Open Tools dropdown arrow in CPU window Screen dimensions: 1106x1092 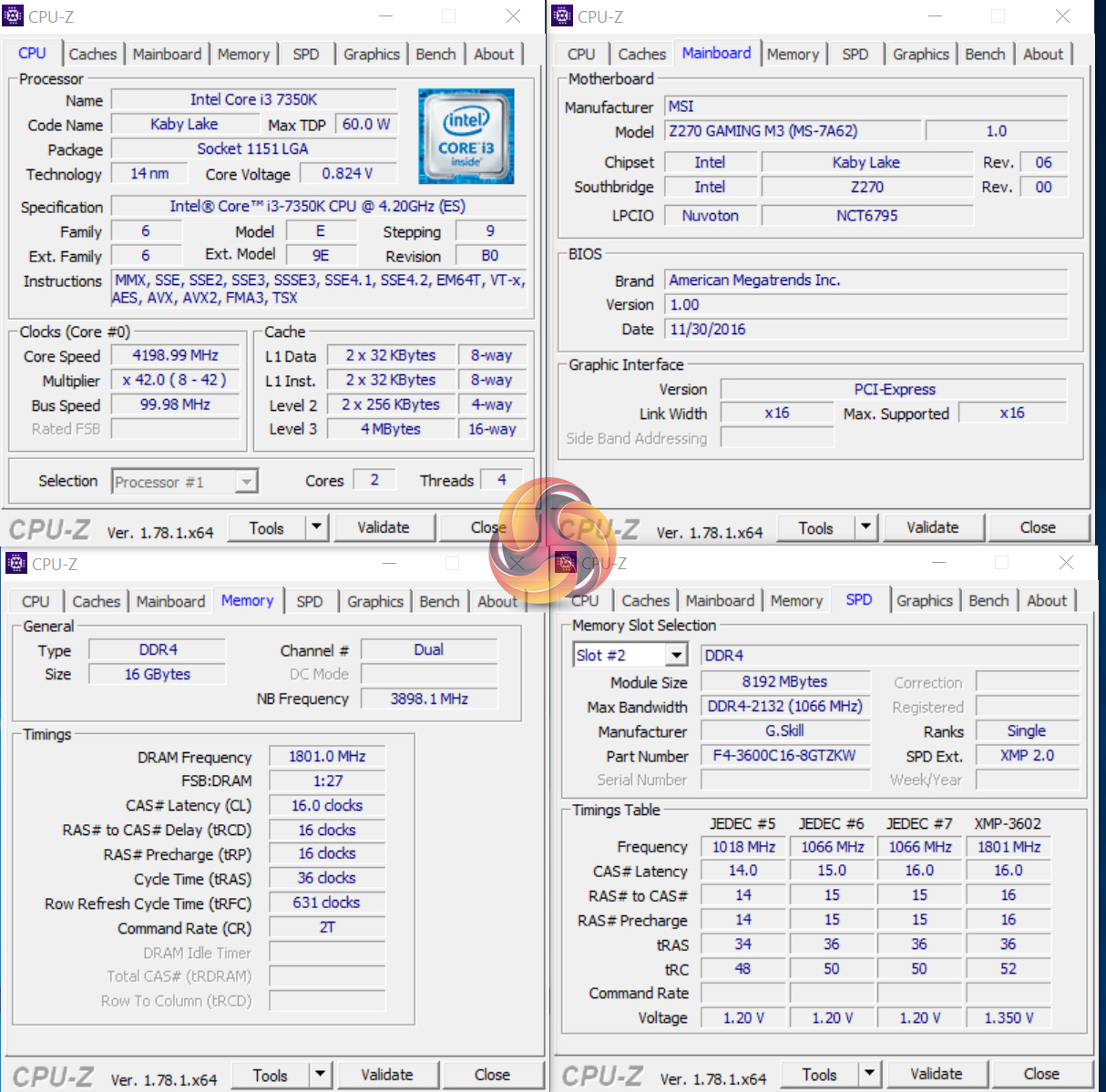pos(316,526)
